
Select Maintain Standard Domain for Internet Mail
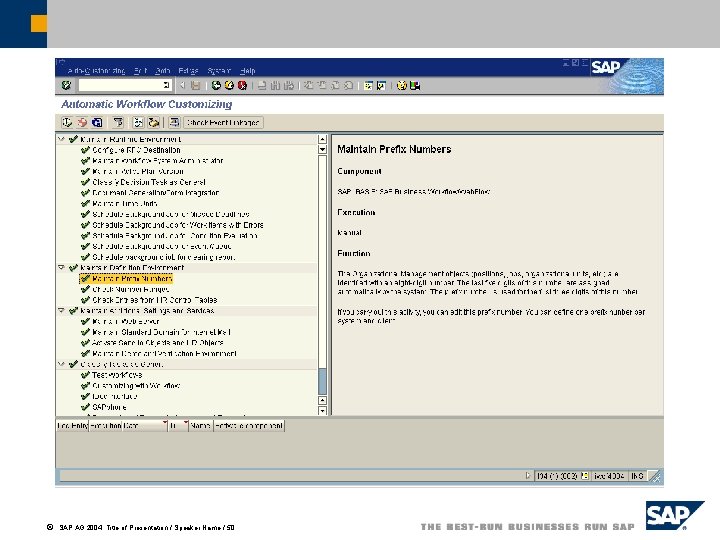156,332
